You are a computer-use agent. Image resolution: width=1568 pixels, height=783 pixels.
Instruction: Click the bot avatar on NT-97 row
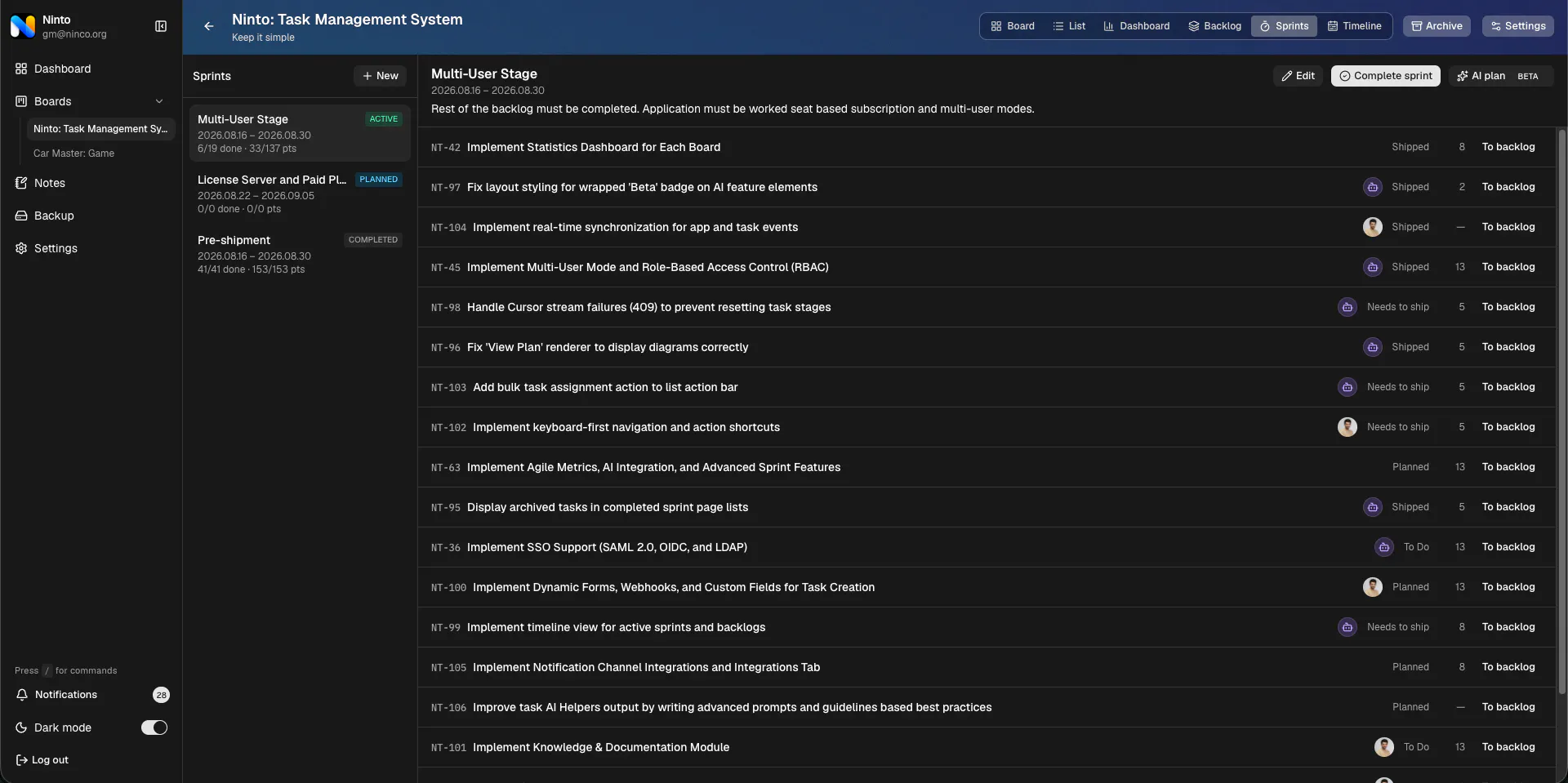coord(1373,187)
